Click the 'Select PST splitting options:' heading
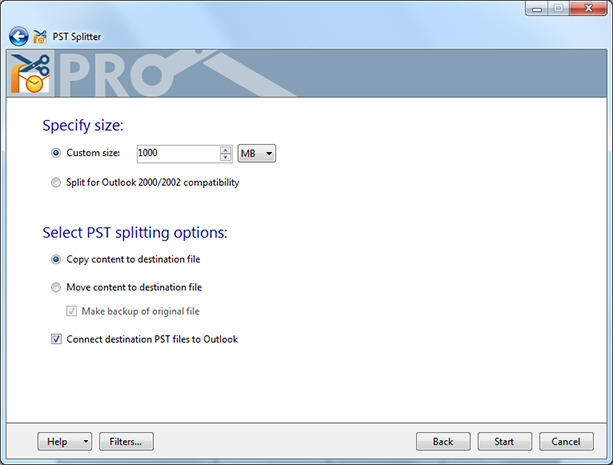Screen dimensions: 613x465 coord(135,233)
